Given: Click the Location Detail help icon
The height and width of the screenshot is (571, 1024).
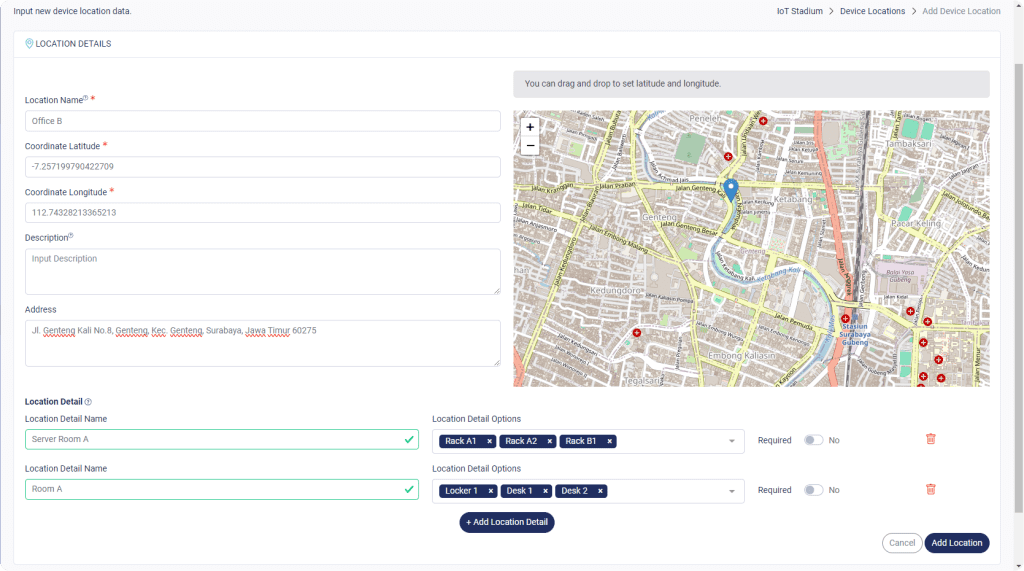Looking at the screenshot, I should click(x=88, y=402).
